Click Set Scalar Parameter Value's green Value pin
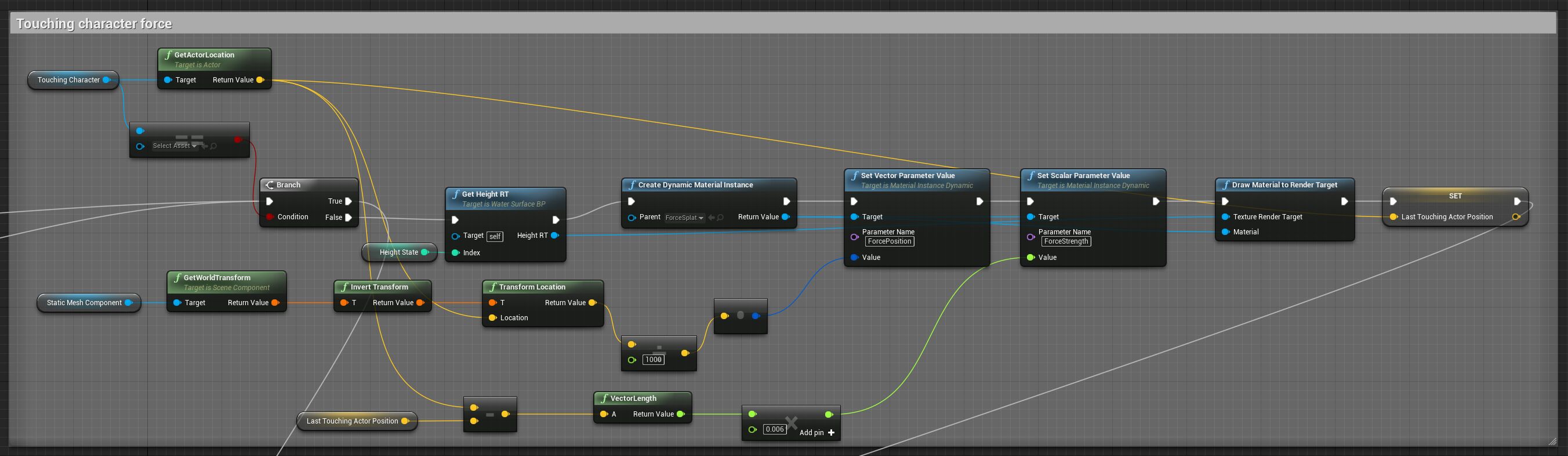The width and height of the screenshot is (1568, 456). tap(1030, 258)
